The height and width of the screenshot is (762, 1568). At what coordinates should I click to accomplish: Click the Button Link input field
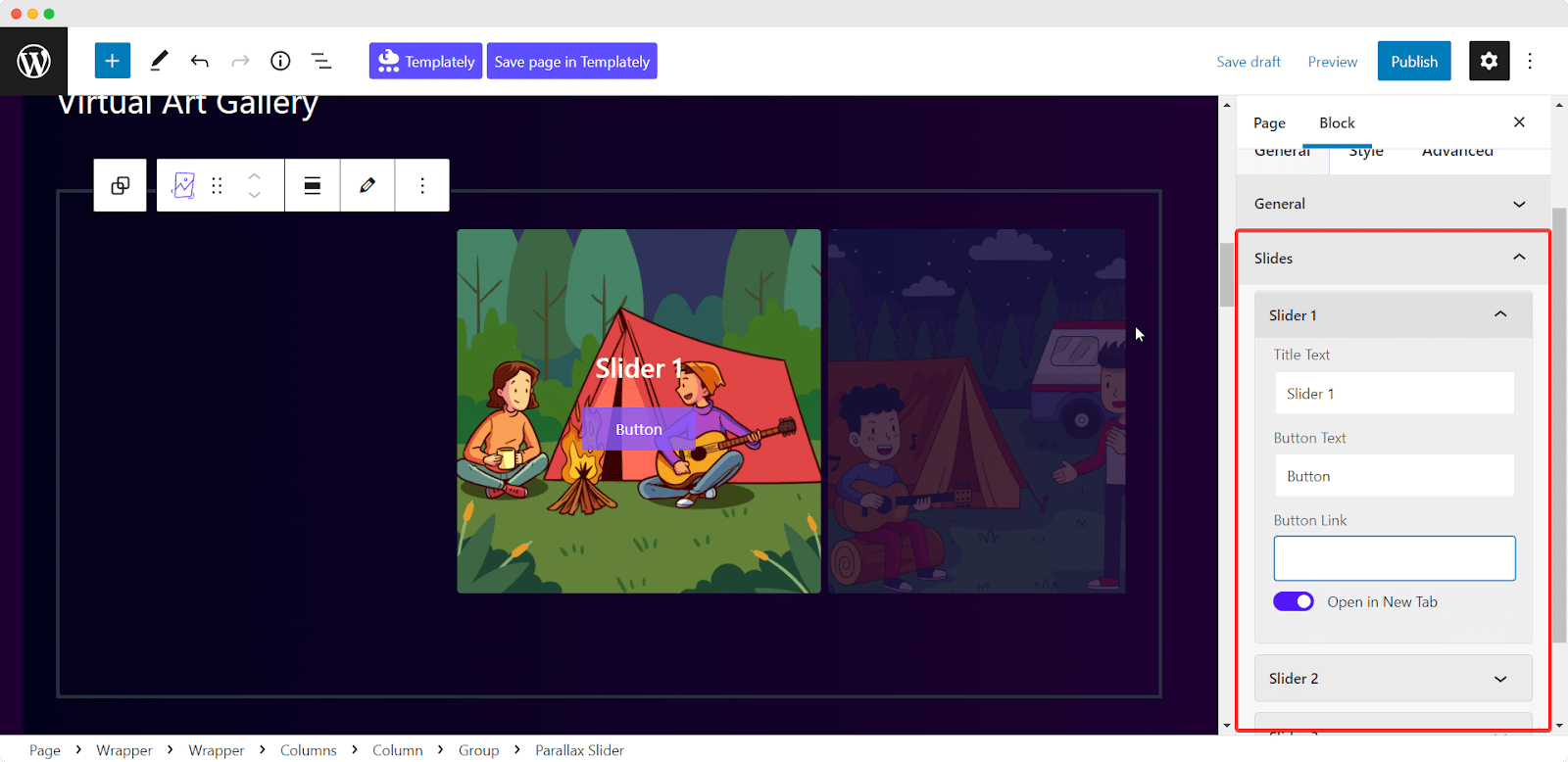tap(1394, 558)
